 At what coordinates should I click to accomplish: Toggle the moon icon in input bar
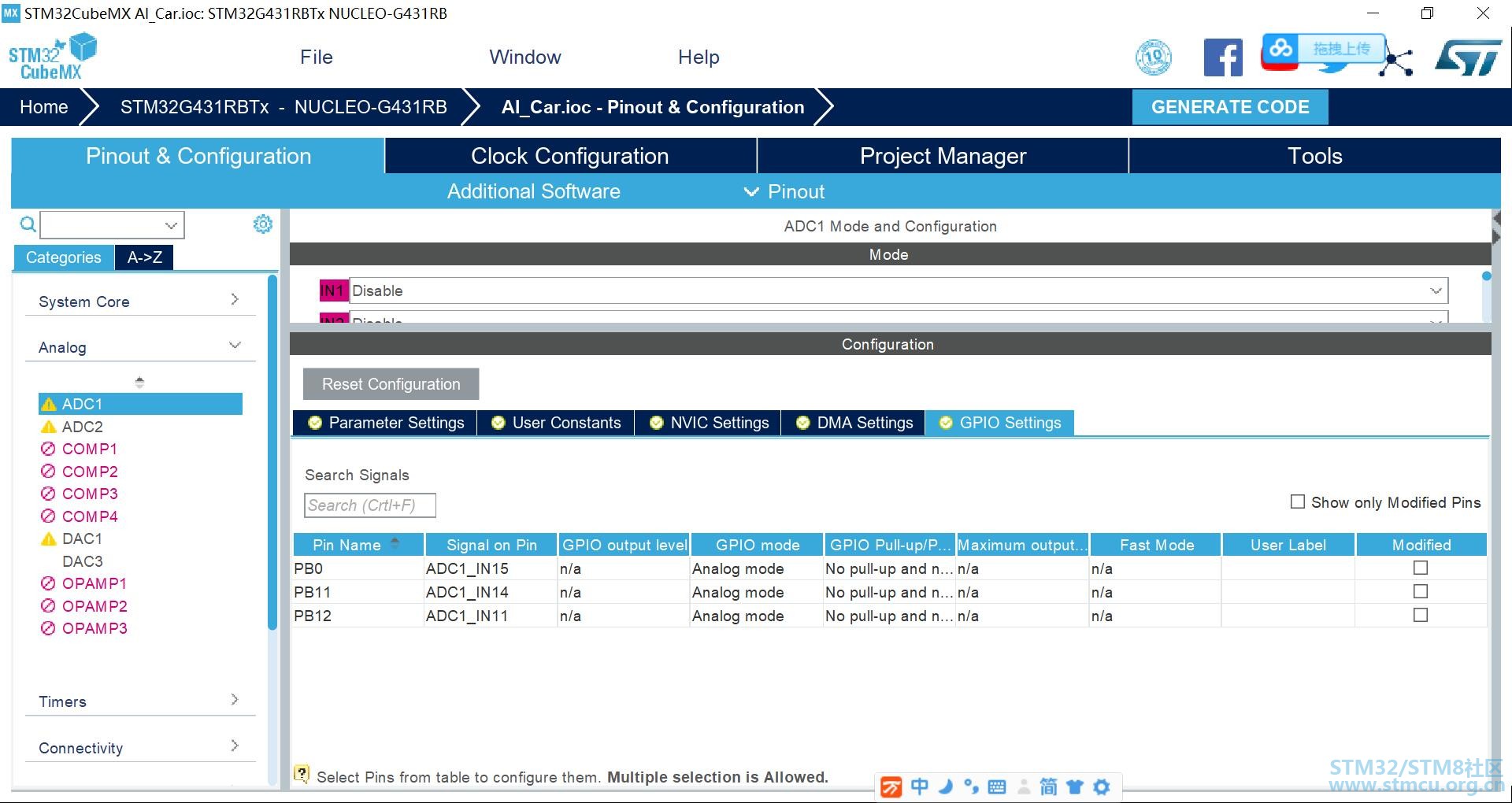pyautogui.click(x=946, y=786)
